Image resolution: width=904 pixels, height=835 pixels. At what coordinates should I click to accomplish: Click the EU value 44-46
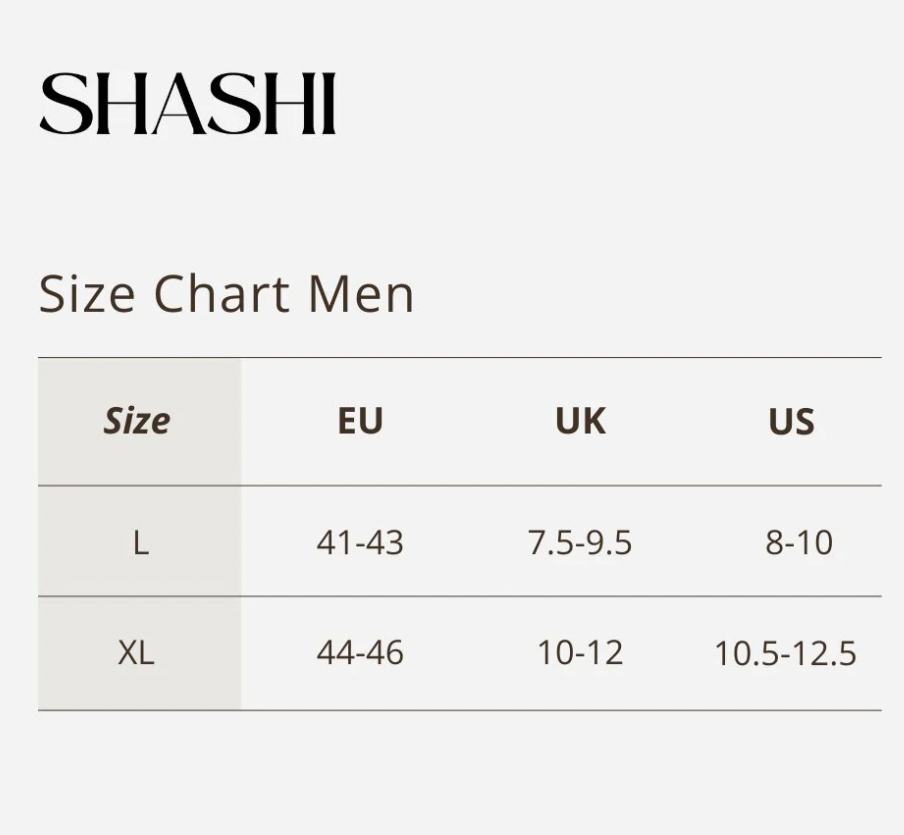(x=360, y=653)
